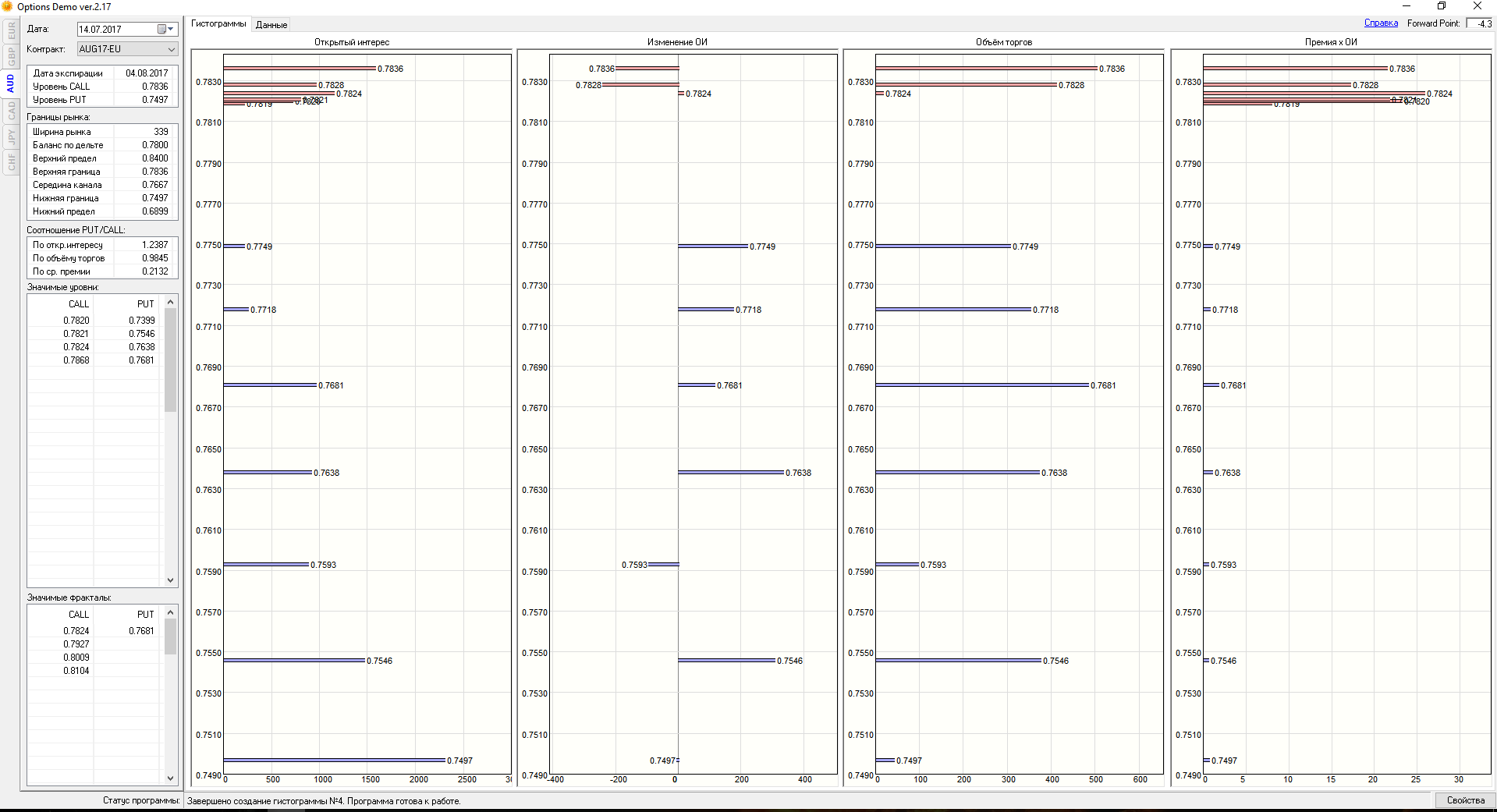
Task: Open the Данные tab
Action: [x=271, y=25]
